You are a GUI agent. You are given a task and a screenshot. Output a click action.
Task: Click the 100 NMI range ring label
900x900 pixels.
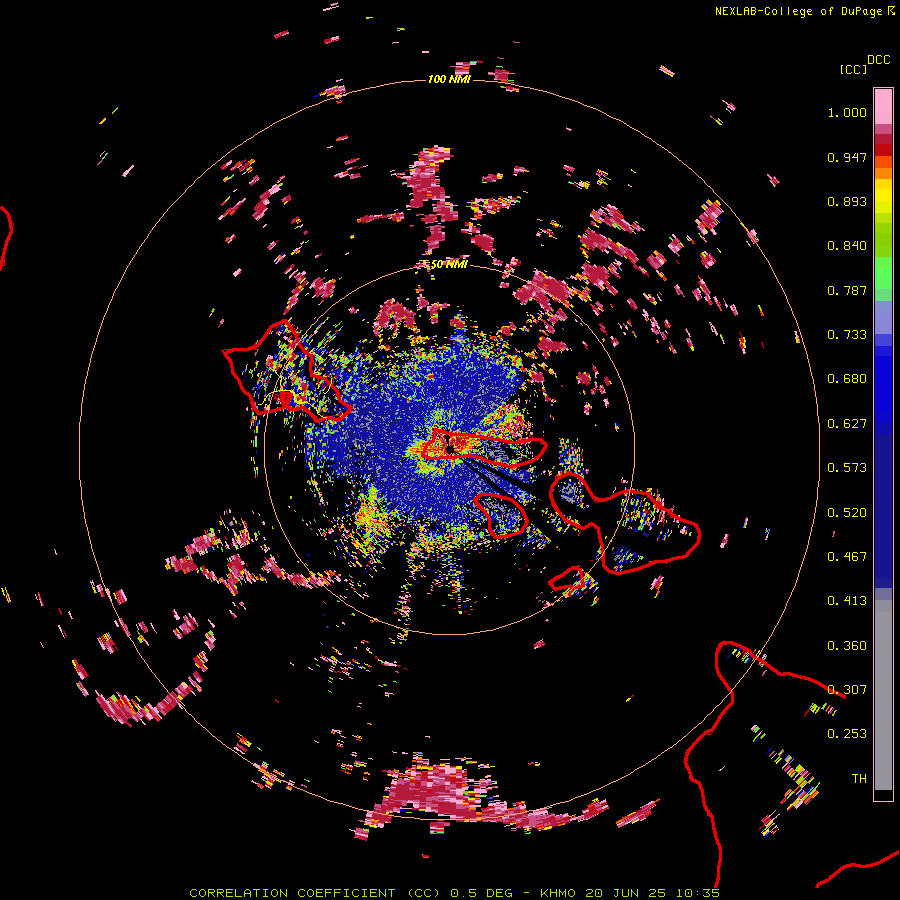(x=449, y=79)
